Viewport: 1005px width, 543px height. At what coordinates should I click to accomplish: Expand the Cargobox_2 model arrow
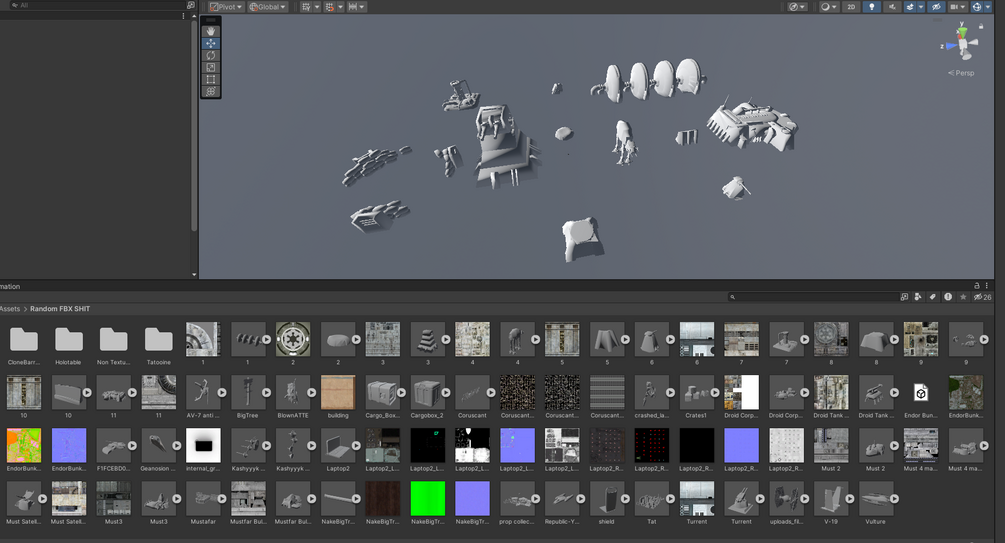pos(446,392)
